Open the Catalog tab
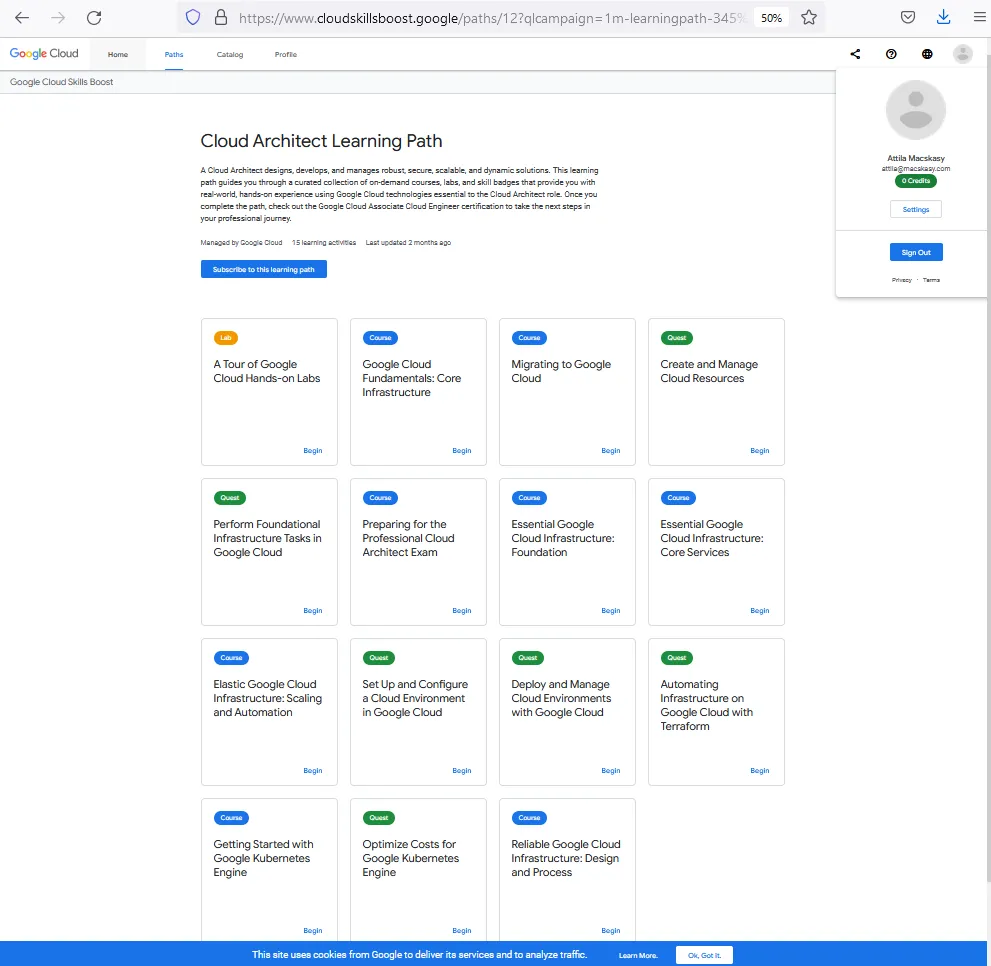Image resolution: width=991 pixels, height=966 pixels. [x=230, y=54]
